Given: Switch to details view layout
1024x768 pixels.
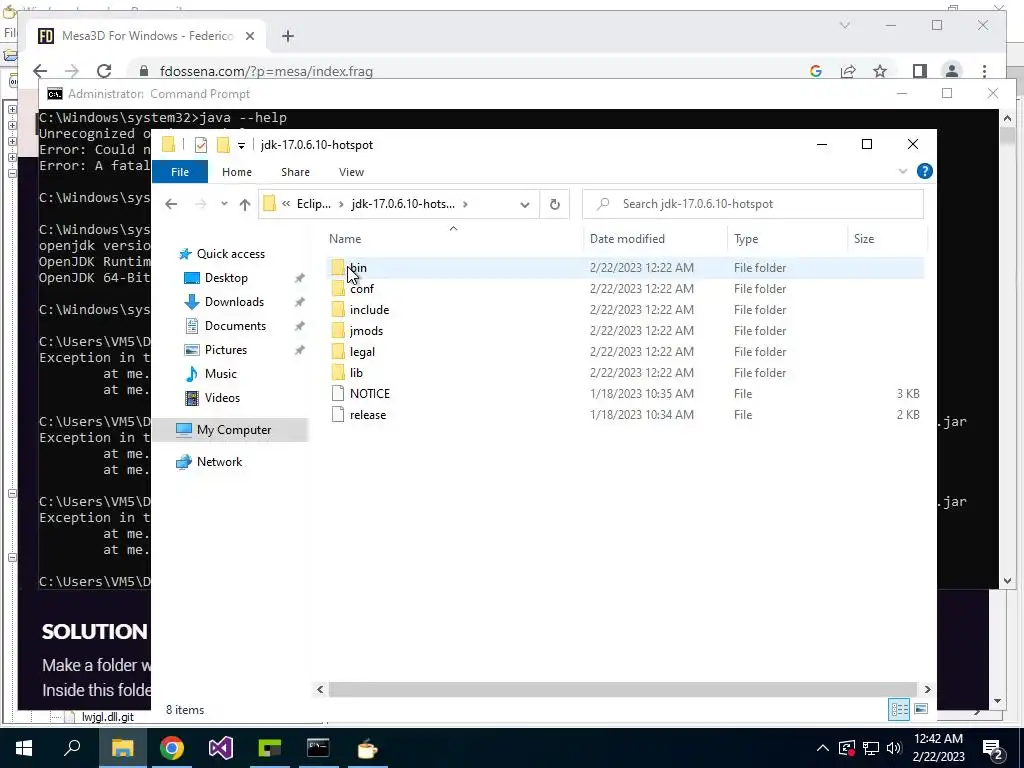Looking at the screenshot, I should point(899,709).
